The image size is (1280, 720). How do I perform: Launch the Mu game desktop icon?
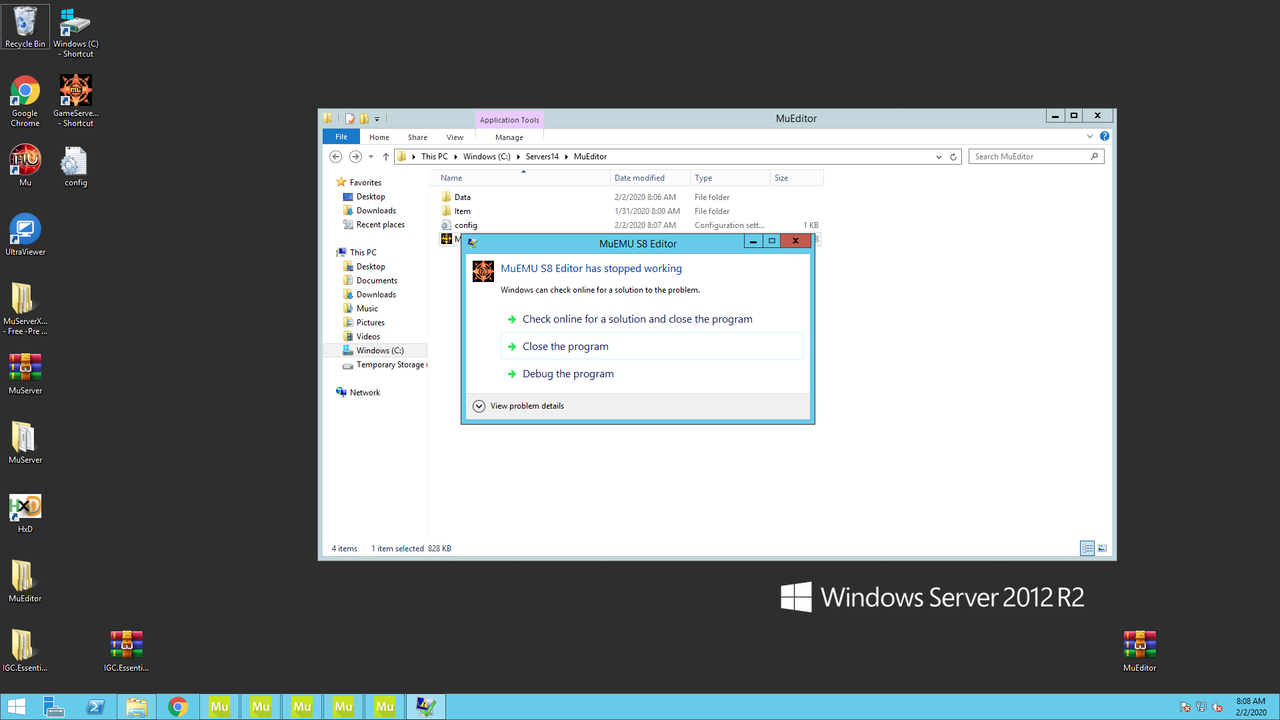point(25,165)
